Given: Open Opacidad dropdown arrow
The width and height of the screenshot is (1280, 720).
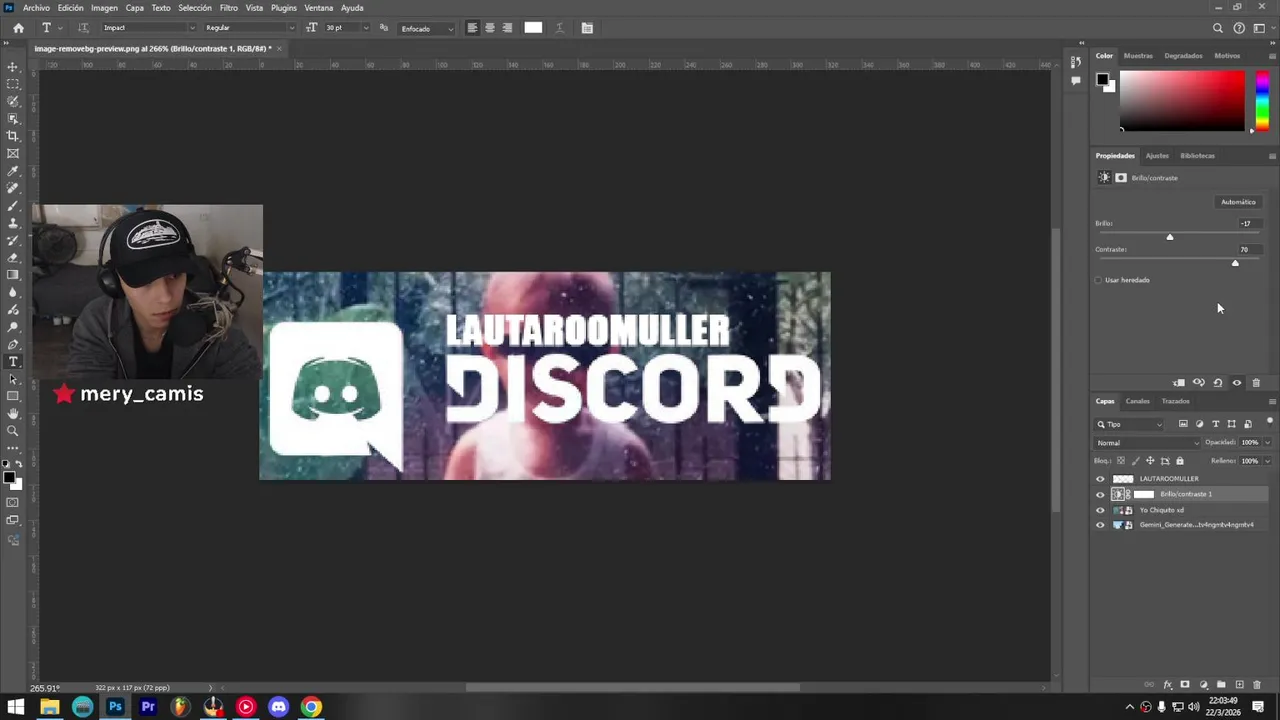Looking at the screenshot, I should point(1268,443).
